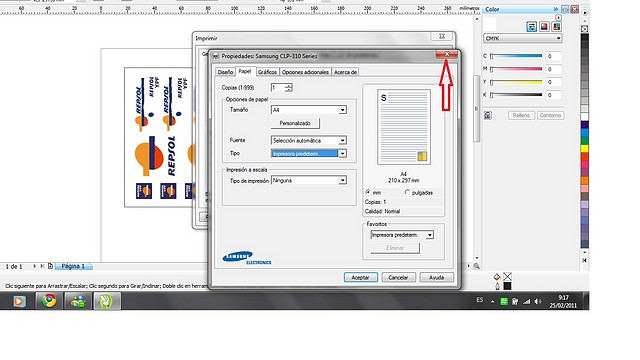Click the network signal tray icon

point(527,302)
